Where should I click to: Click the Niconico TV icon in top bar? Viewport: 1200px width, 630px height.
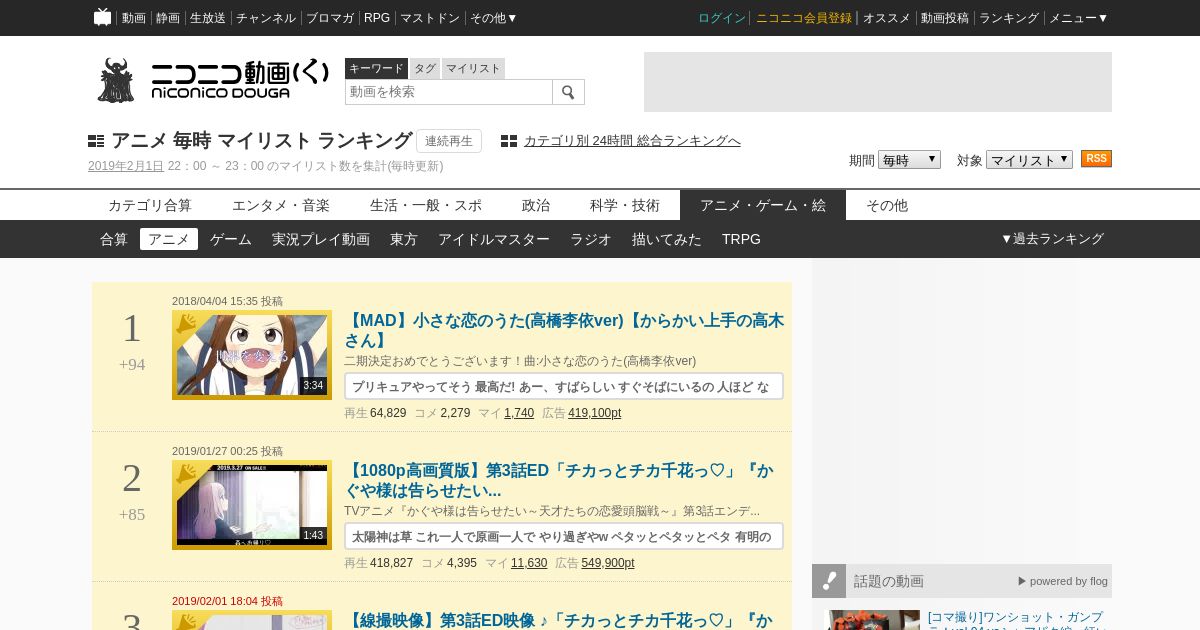(x=102, y=17)
